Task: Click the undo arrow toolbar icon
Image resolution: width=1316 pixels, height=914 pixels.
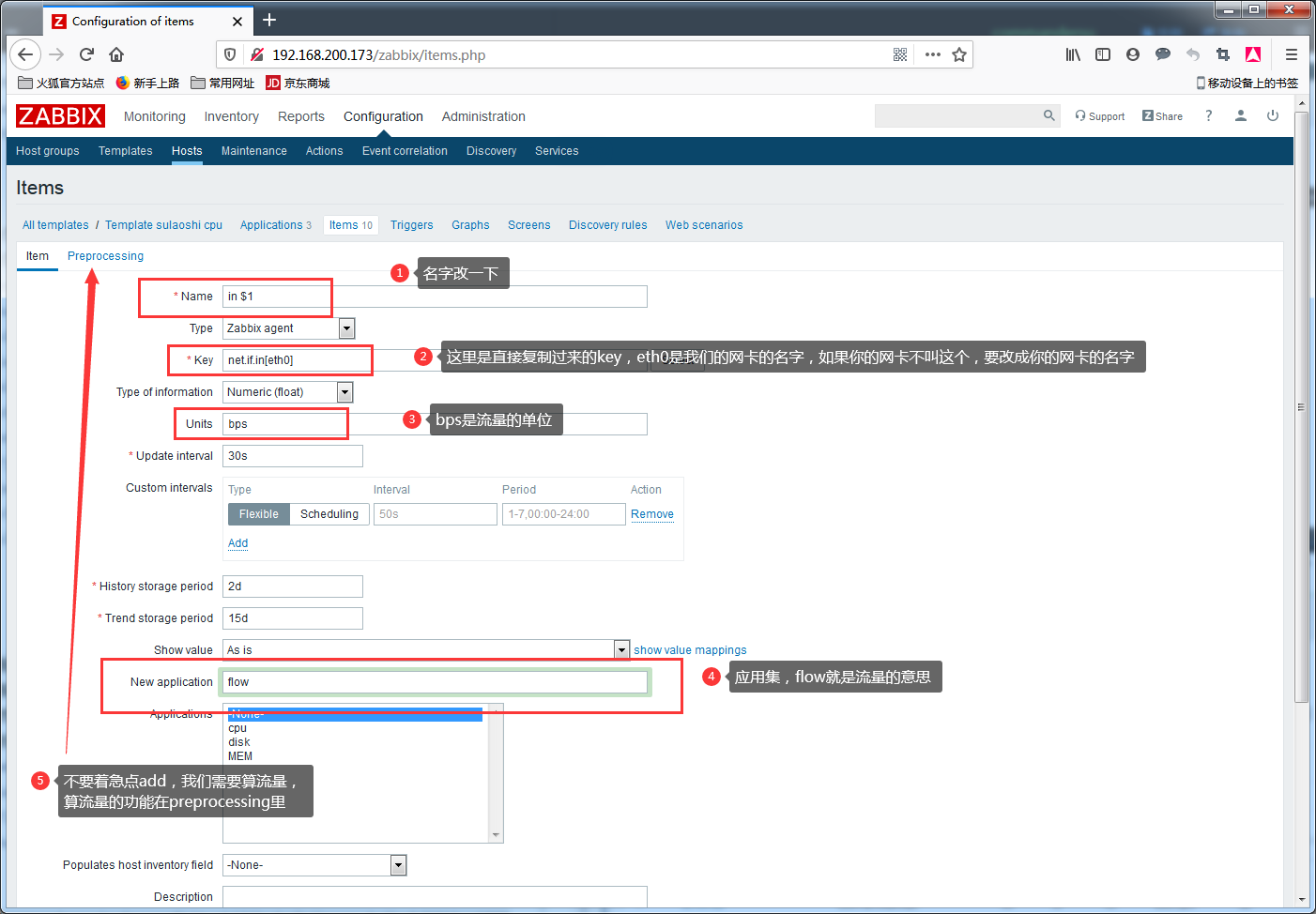Action: coord(1193,54)
